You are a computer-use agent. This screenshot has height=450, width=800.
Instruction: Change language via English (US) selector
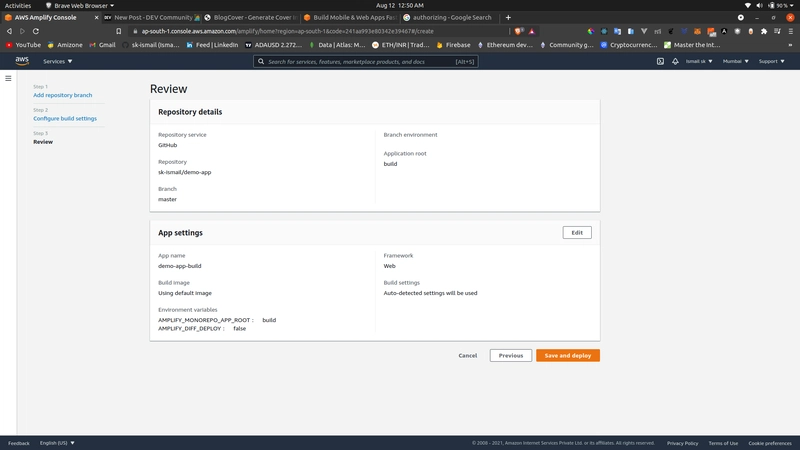(57, 443)
